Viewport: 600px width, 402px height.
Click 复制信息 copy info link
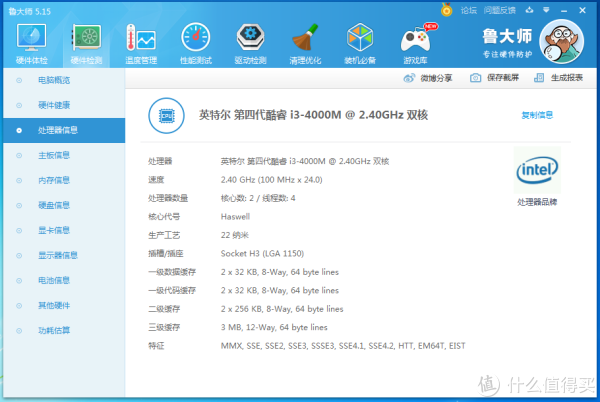(537, 115)
